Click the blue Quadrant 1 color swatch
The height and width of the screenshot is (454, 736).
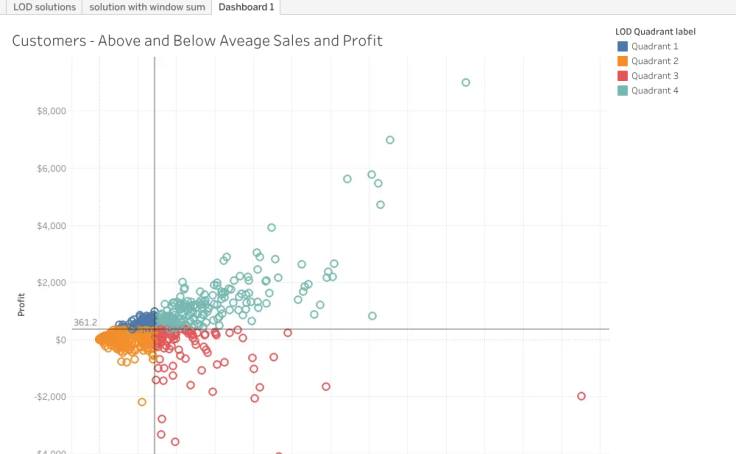point(622,46)
